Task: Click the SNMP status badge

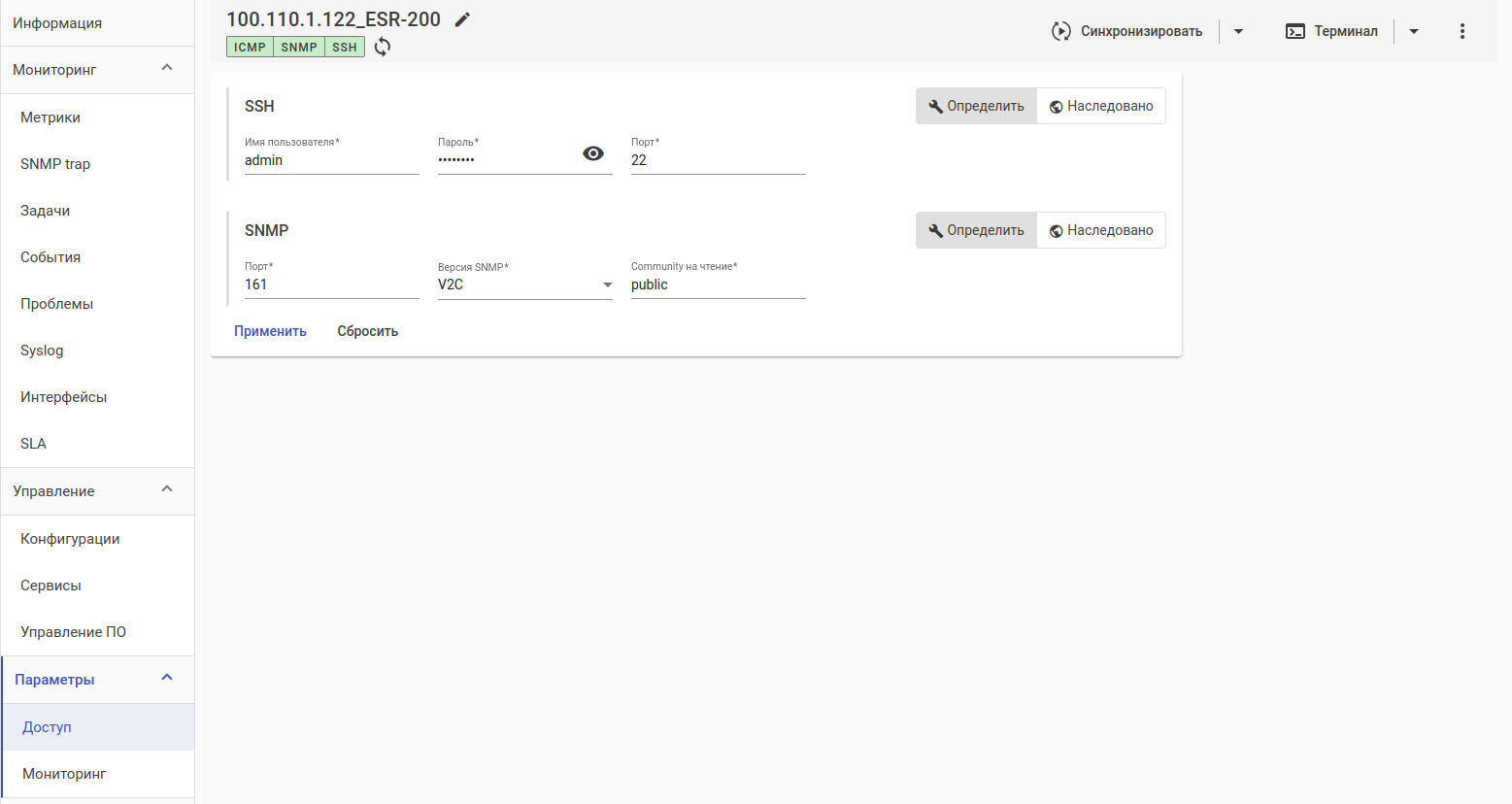Action: coord(299,47)
